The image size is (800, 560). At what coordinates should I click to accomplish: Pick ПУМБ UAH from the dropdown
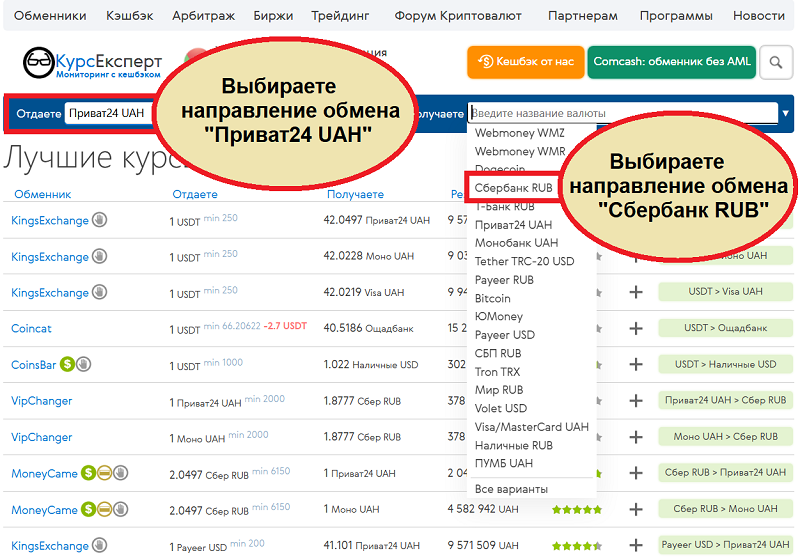(x=504, y=463)
